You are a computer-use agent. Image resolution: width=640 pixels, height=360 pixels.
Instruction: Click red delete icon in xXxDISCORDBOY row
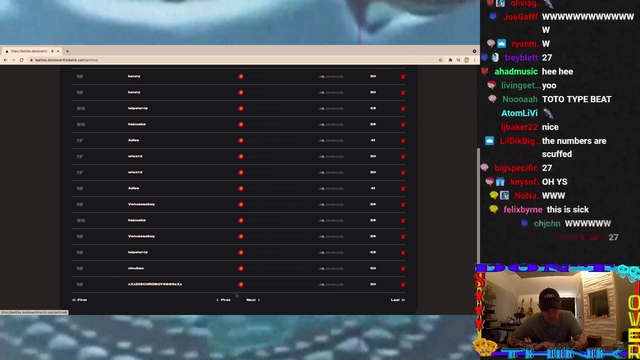click(403, 284)
